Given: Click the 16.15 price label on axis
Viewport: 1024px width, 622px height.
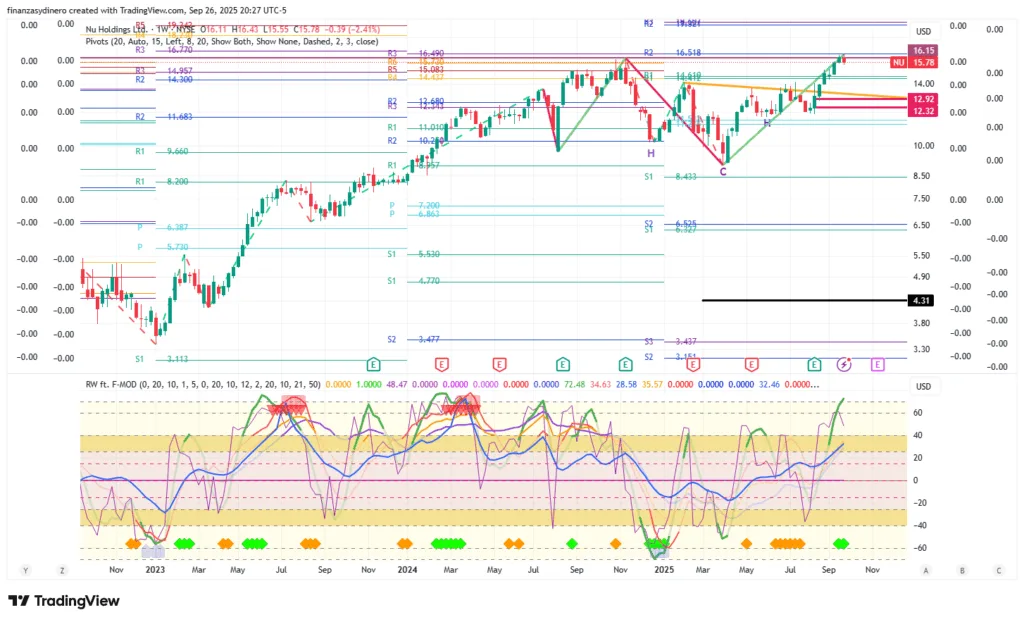Looking at the screenshot, I should click(921, 50).
